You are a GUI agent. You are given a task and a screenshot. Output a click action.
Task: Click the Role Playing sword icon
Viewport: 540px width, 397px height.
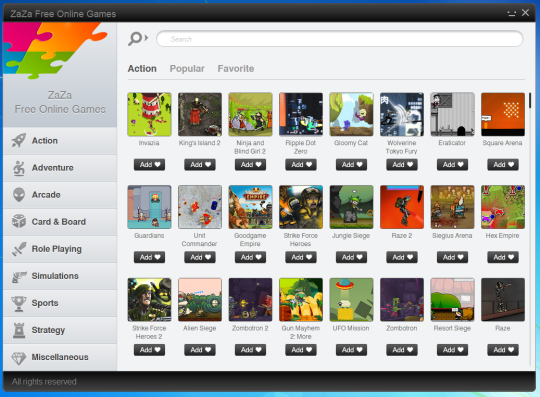(x=19, y=249)
